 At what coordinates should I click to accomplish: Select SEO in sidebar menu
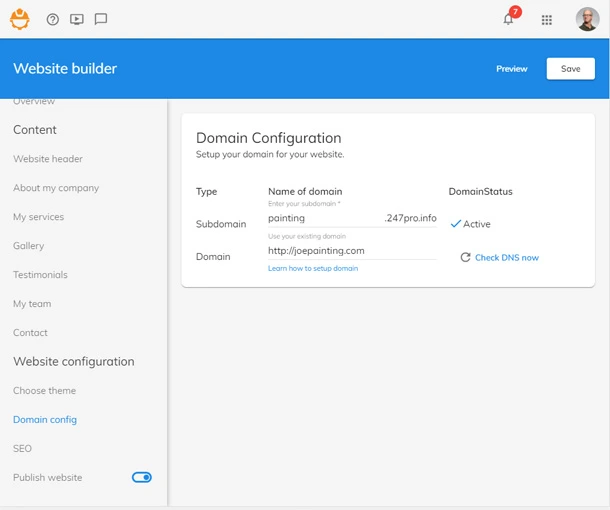pyautogui.click(x=23, y=449)
